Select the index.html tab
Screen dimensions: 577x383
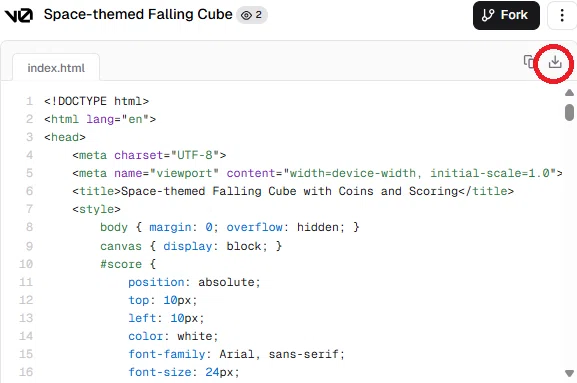(x=56, y=68)
